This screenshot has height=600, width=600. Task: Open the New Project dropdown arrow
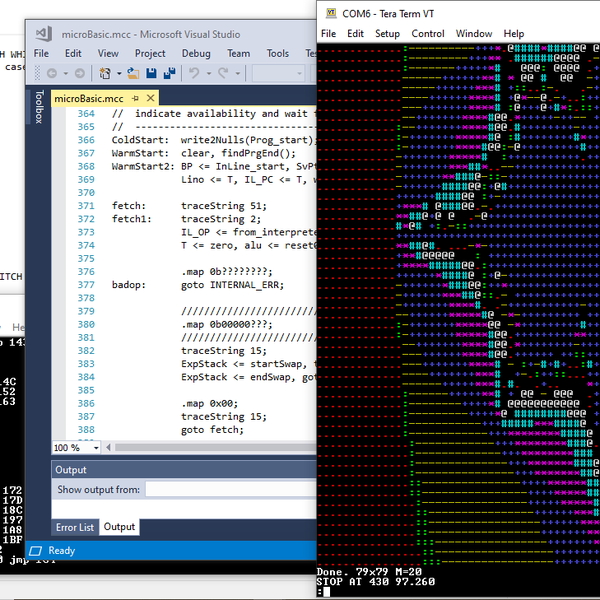119,73
